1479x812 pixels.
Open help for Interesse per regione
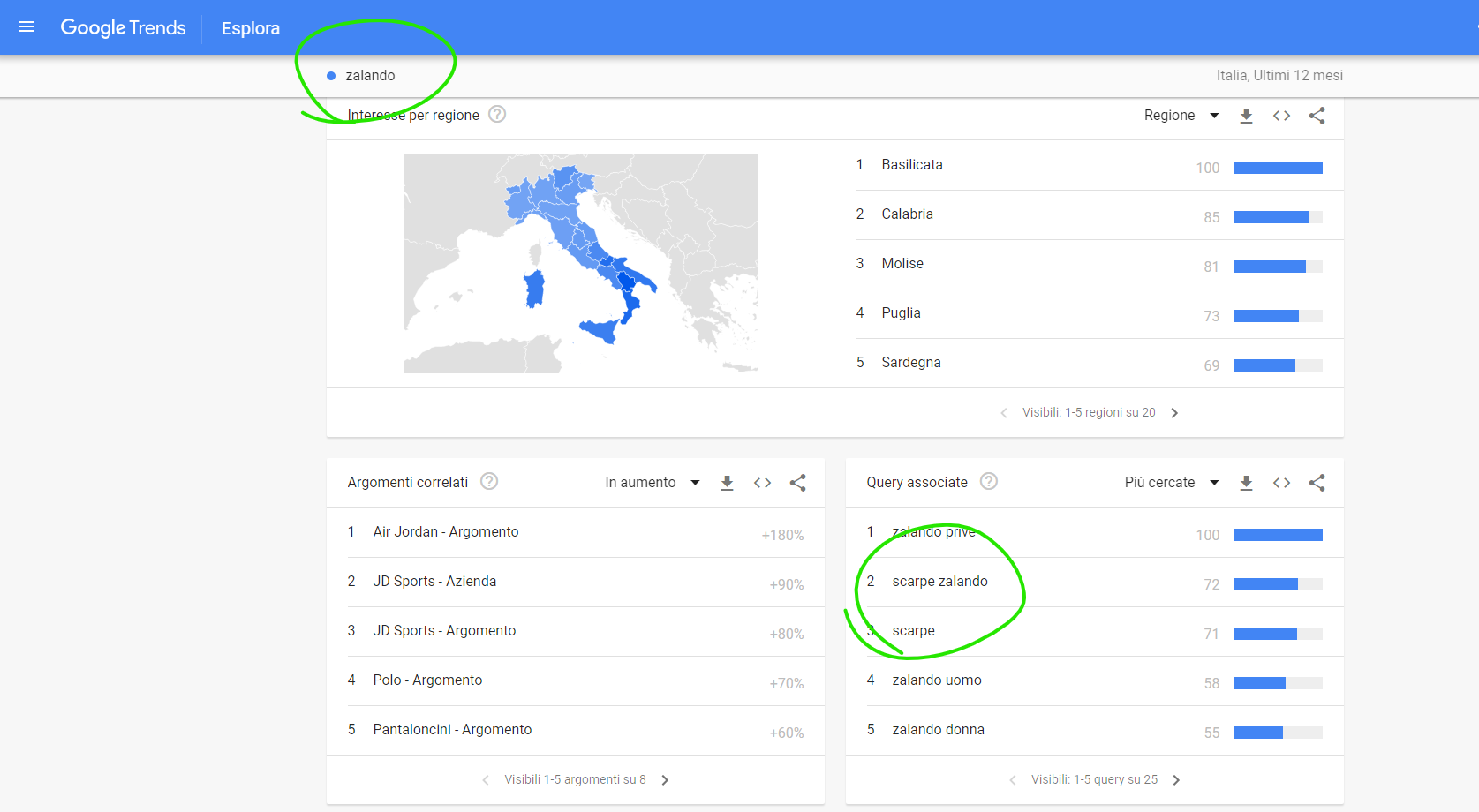497,114
